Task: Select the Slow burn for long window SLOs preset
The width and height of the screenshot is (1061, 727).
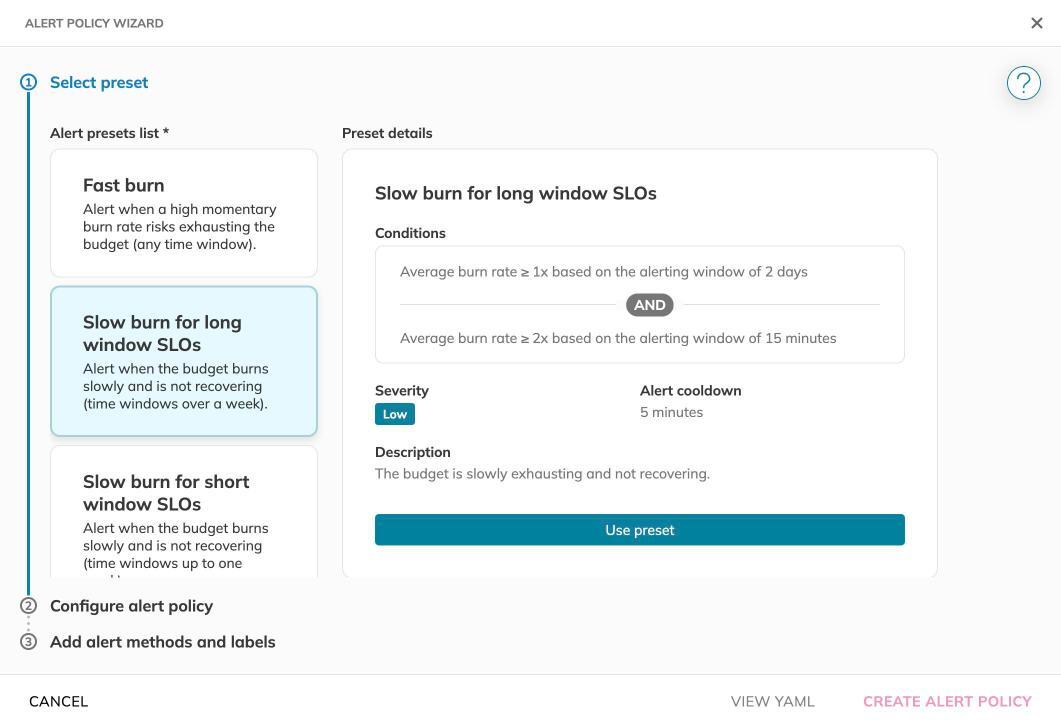Action: 184,360
